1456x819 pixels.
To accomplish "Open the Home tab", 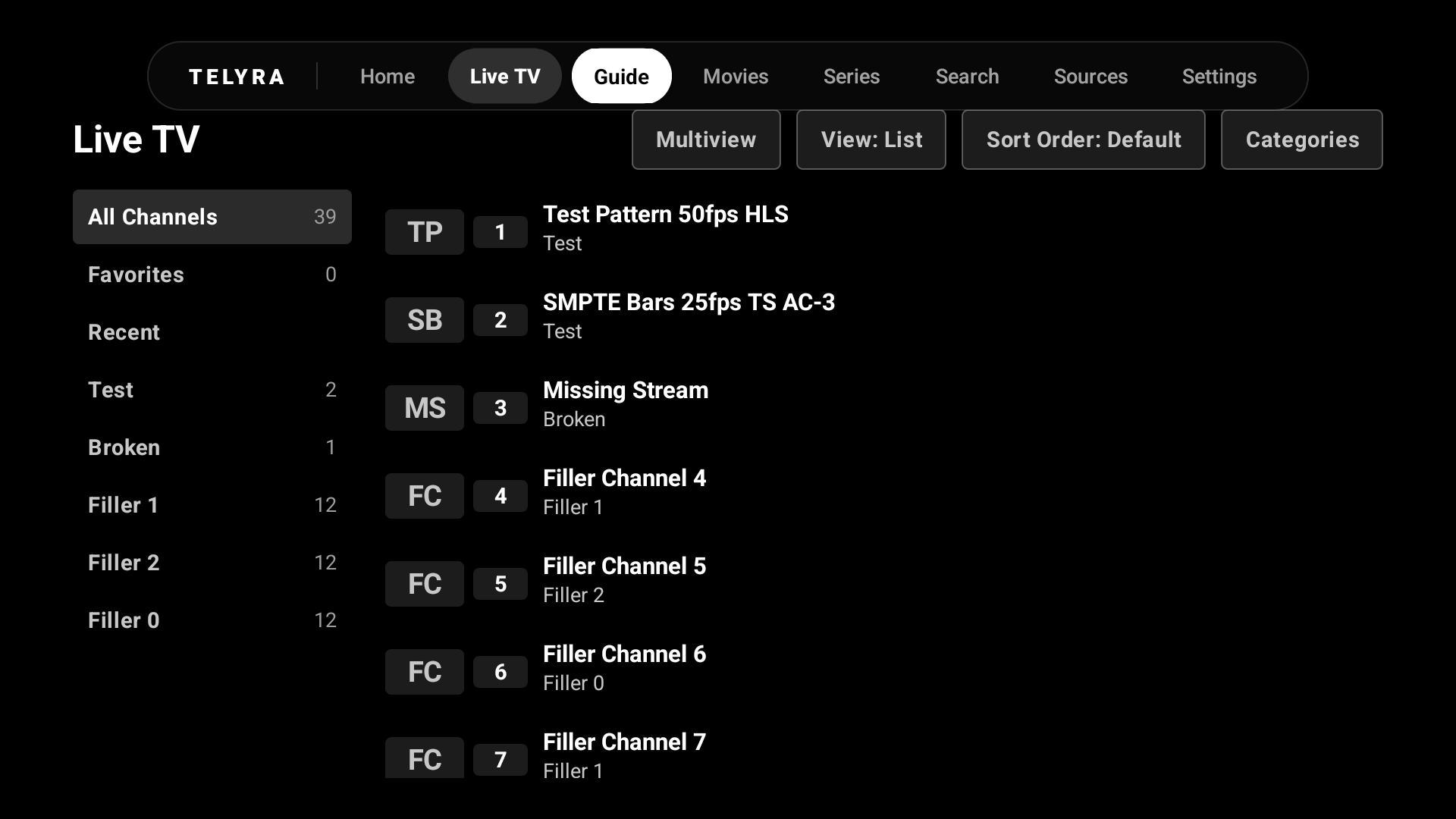I will point(388,77).
